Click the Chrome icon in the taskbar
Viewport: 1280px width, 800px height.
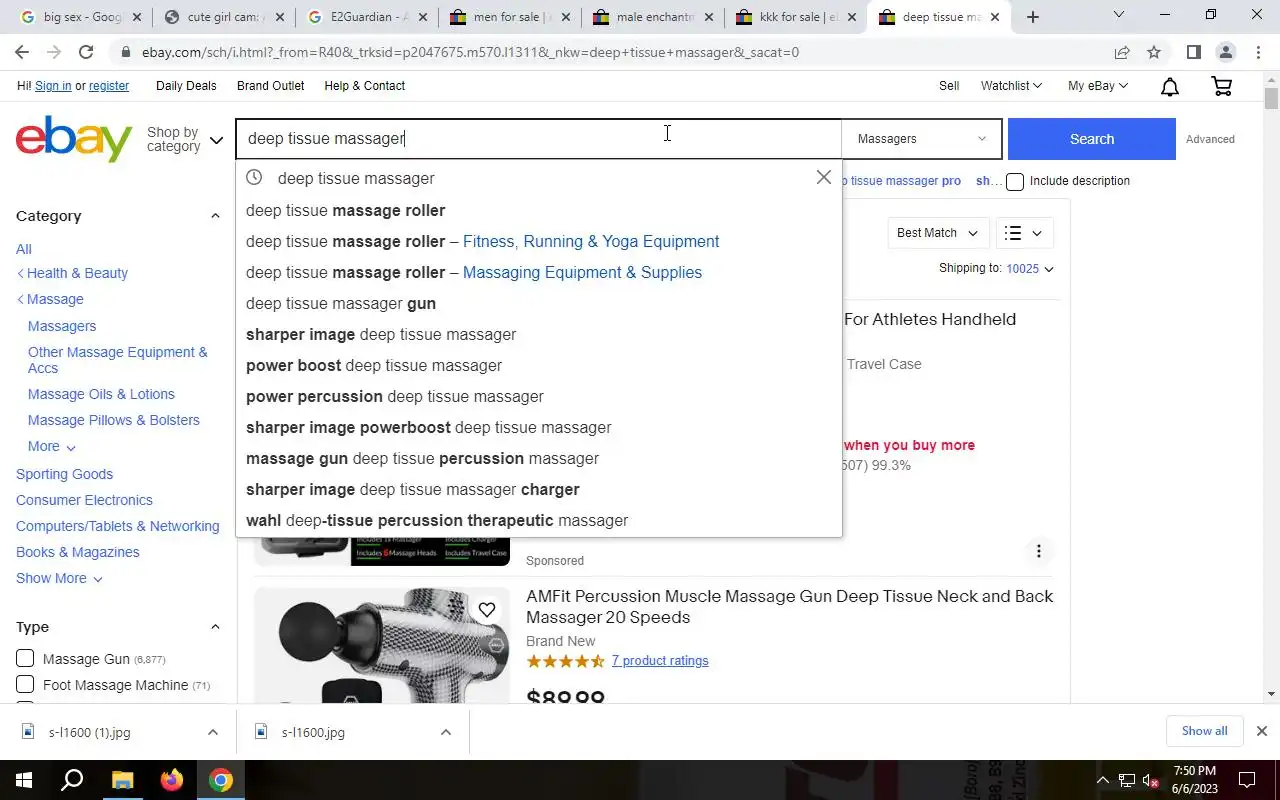coord(221,780)
